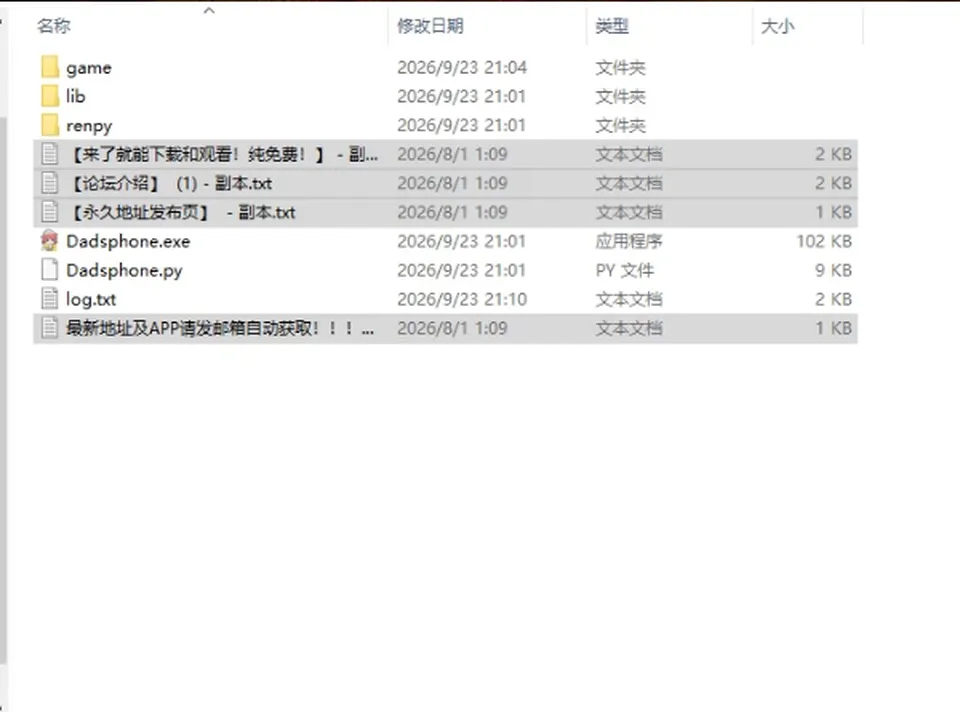This screenshot has width=960, height=712.
Task: Click icon of 【论坛介绍】 (1) - 副本.txt
Action: [50, 183]
